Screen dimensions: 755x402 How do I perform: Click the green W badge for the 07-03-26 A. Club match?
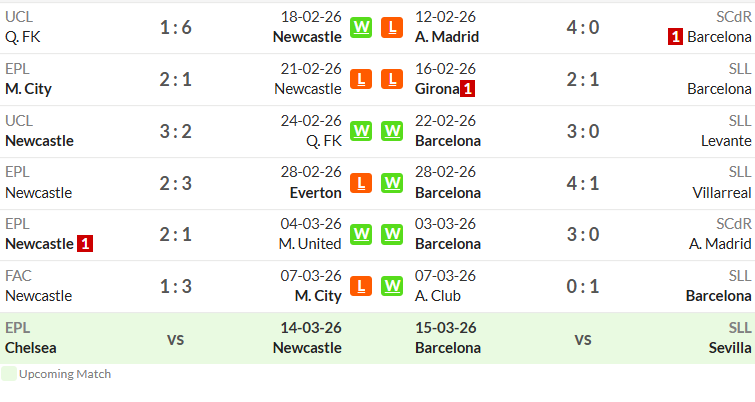tap(392, 286)
